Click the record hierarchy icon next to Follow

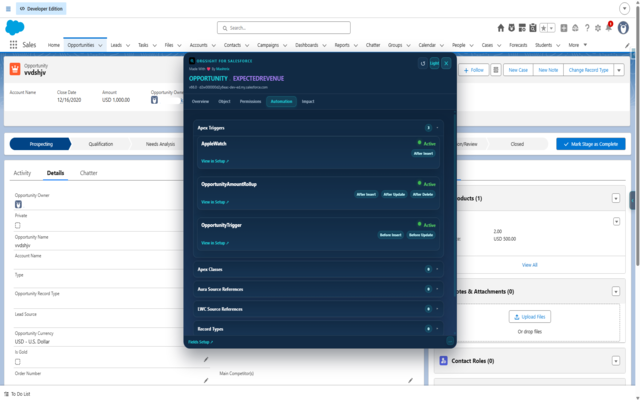pos(496,70)
